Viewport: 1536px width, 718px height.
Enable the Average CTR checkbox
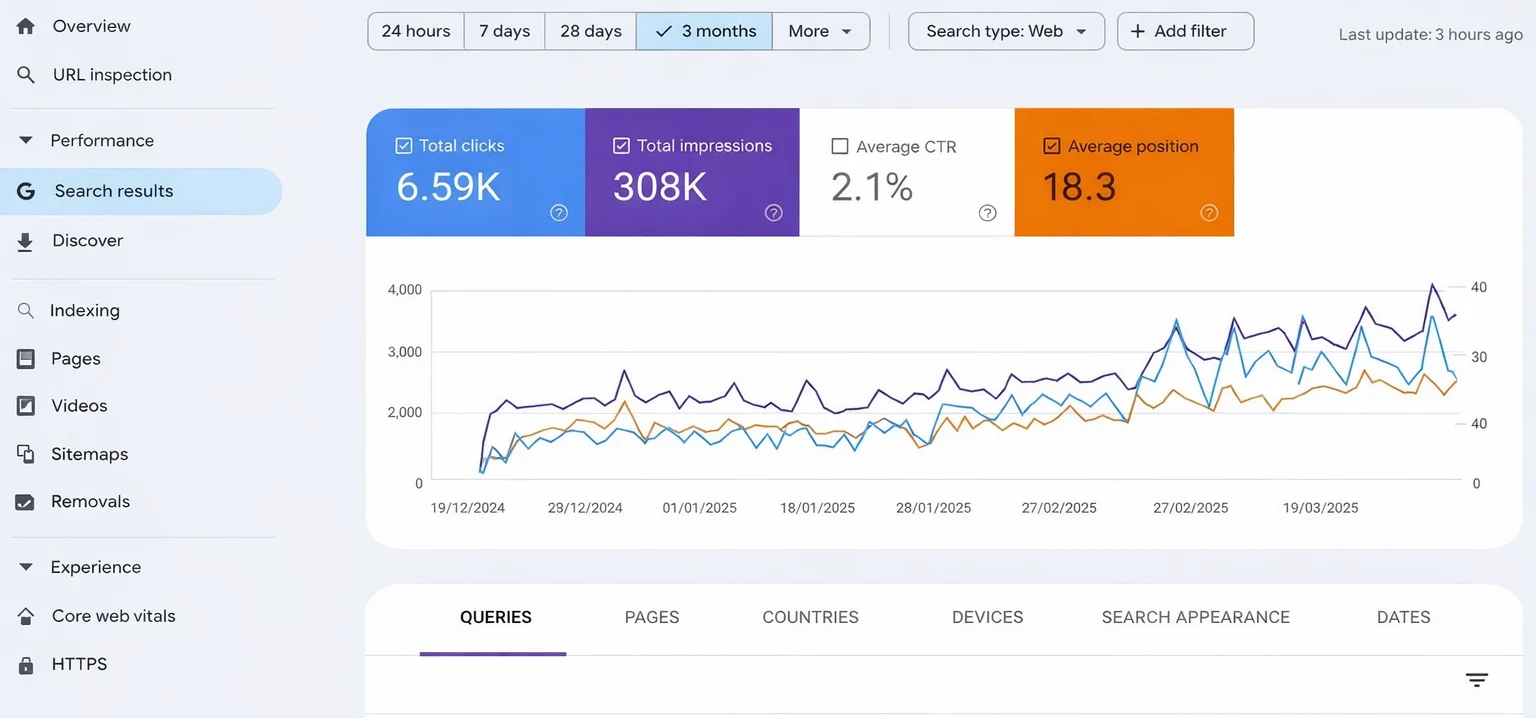tap(840, 146)
